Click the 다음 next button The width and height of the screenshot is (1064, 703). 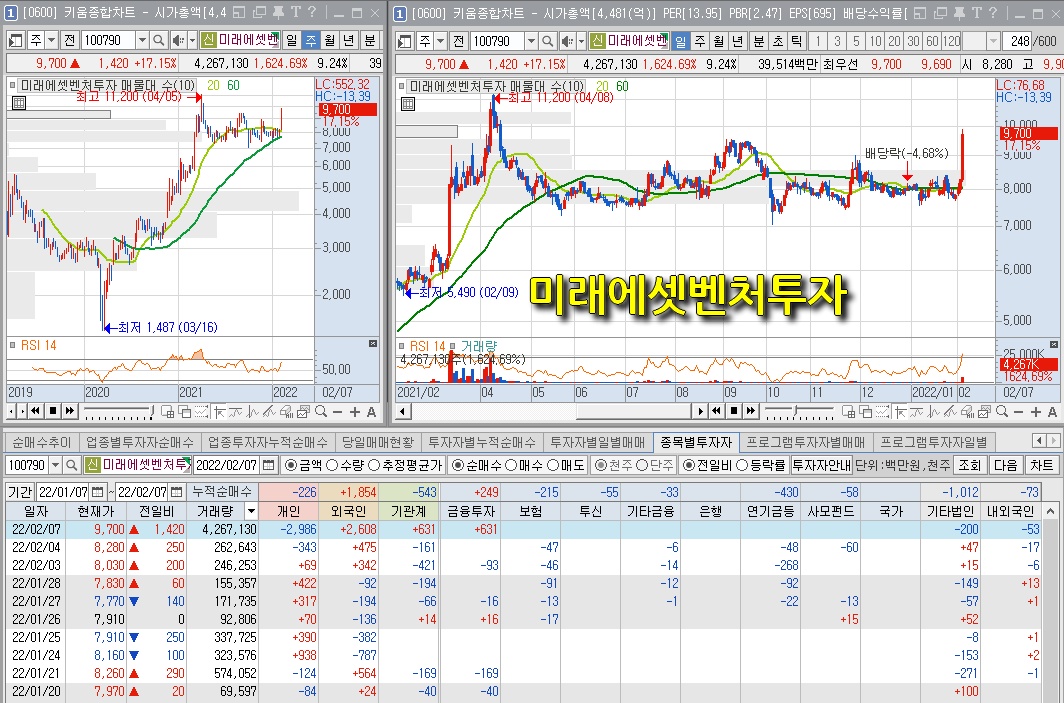point(1006,466)
